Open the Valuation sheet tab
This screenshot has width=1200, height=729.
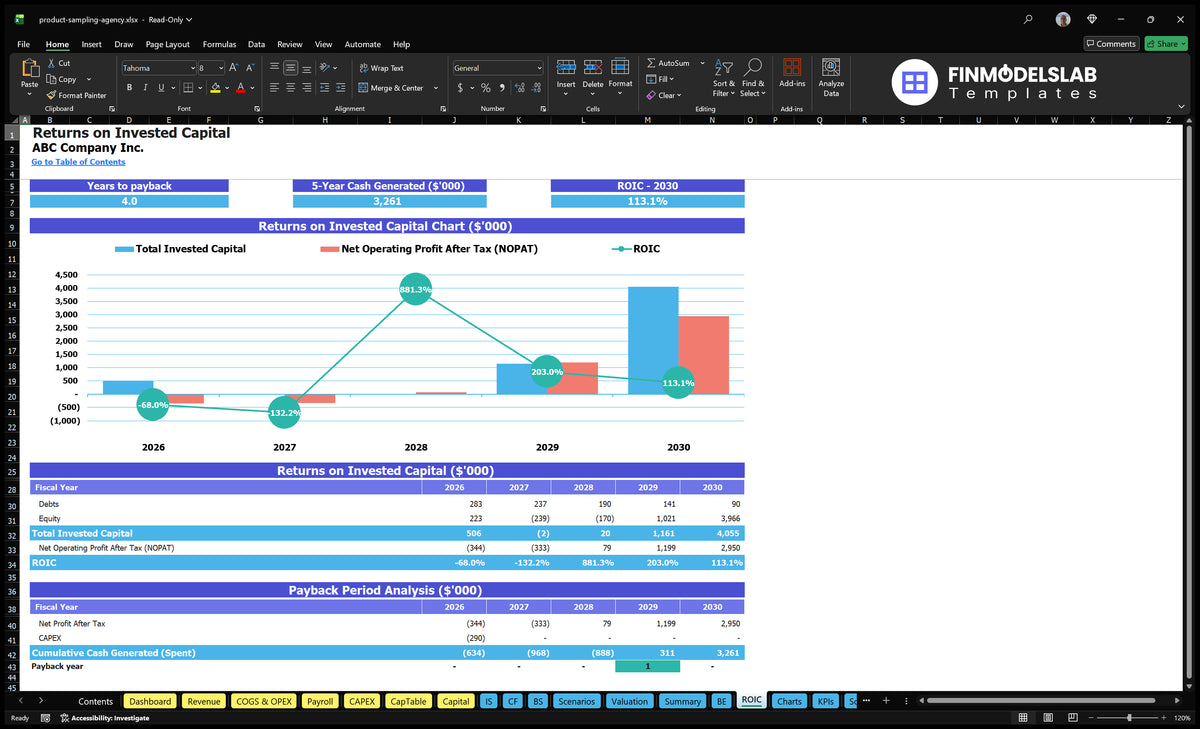click(629, 701)
